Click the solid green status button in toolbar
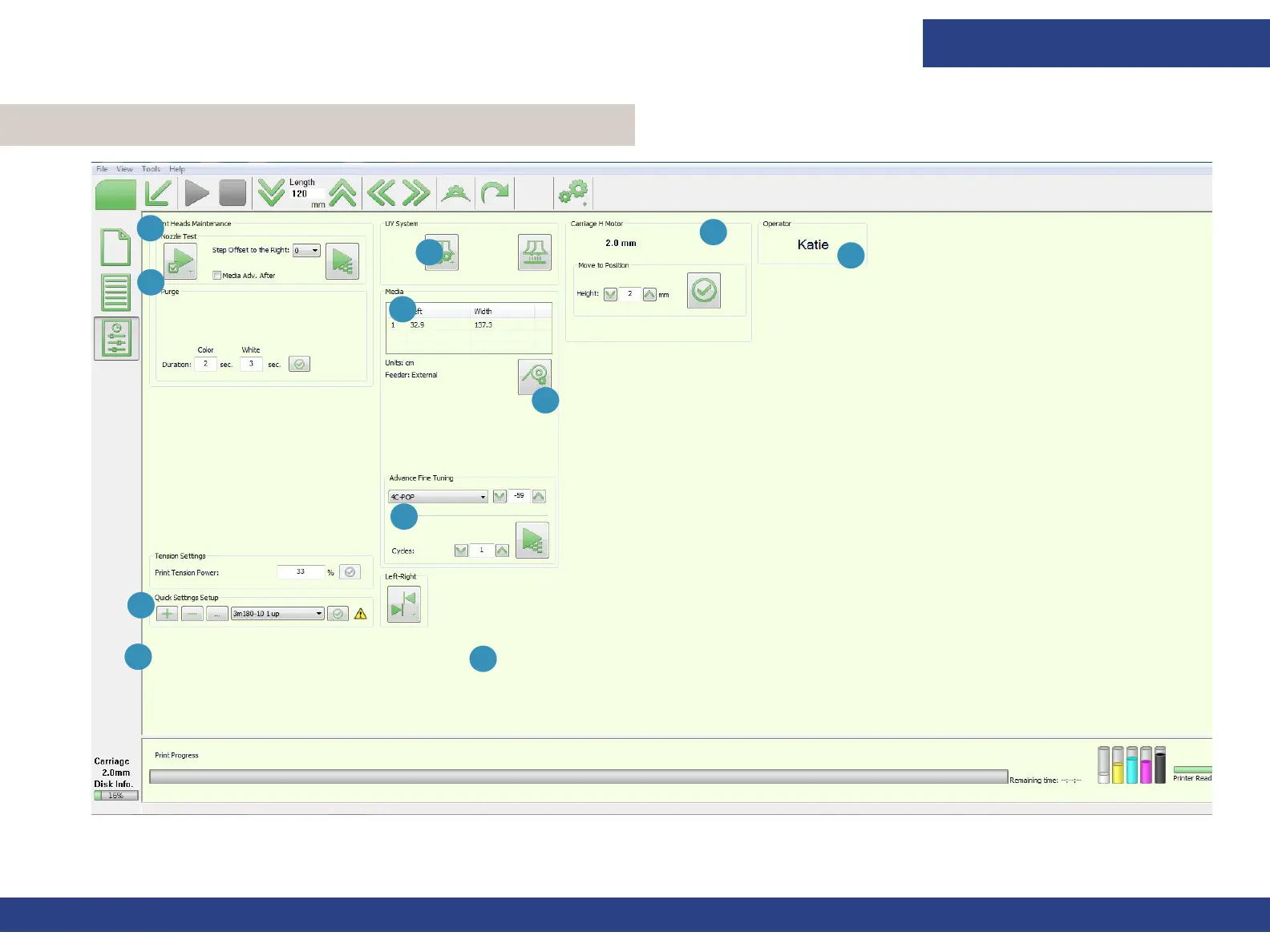 (x=115, y=194)
